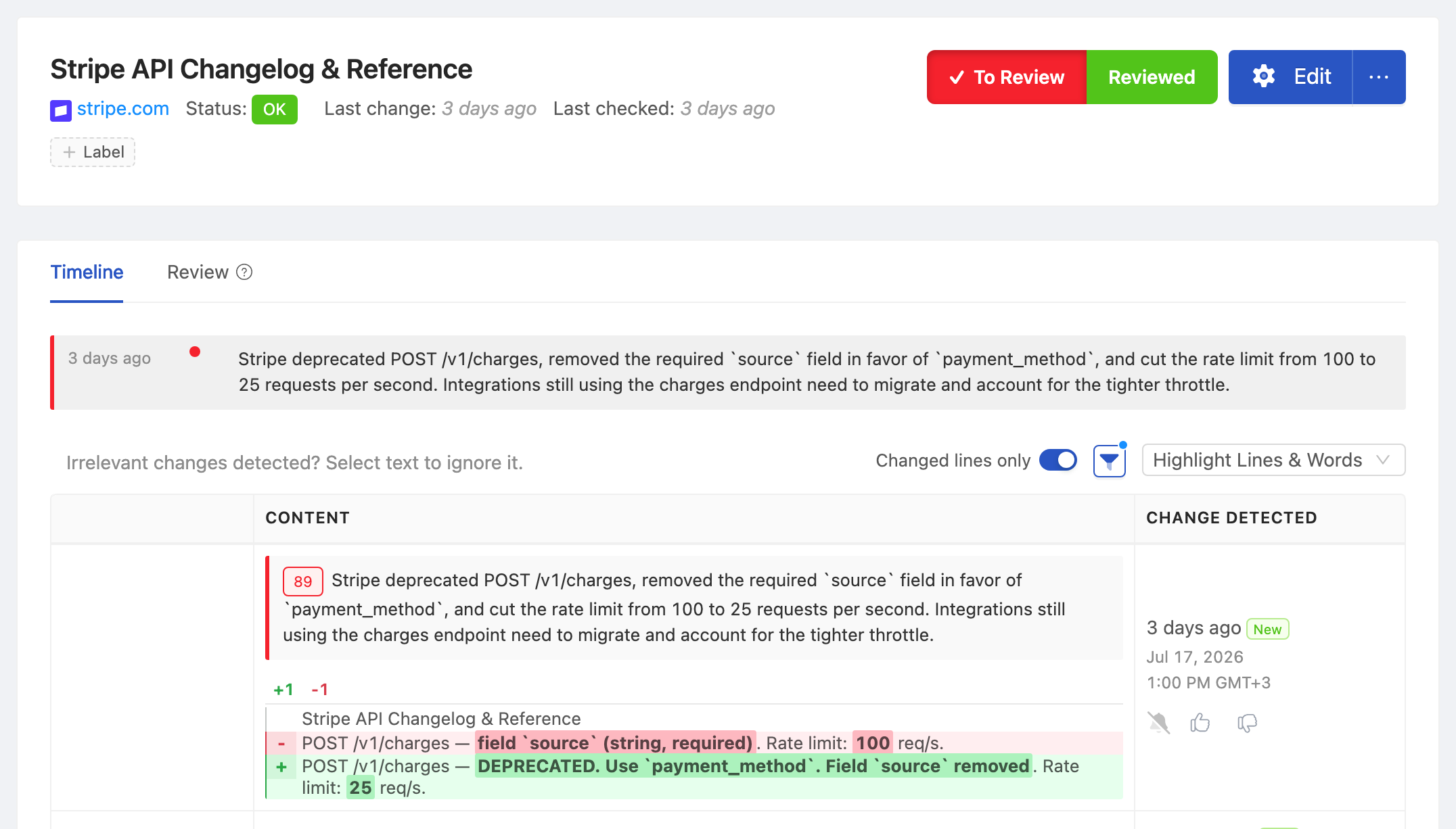Screen dimensions: 1456x829
Task: Click the stripe.com favicon icon
Action: pos(61,110)
